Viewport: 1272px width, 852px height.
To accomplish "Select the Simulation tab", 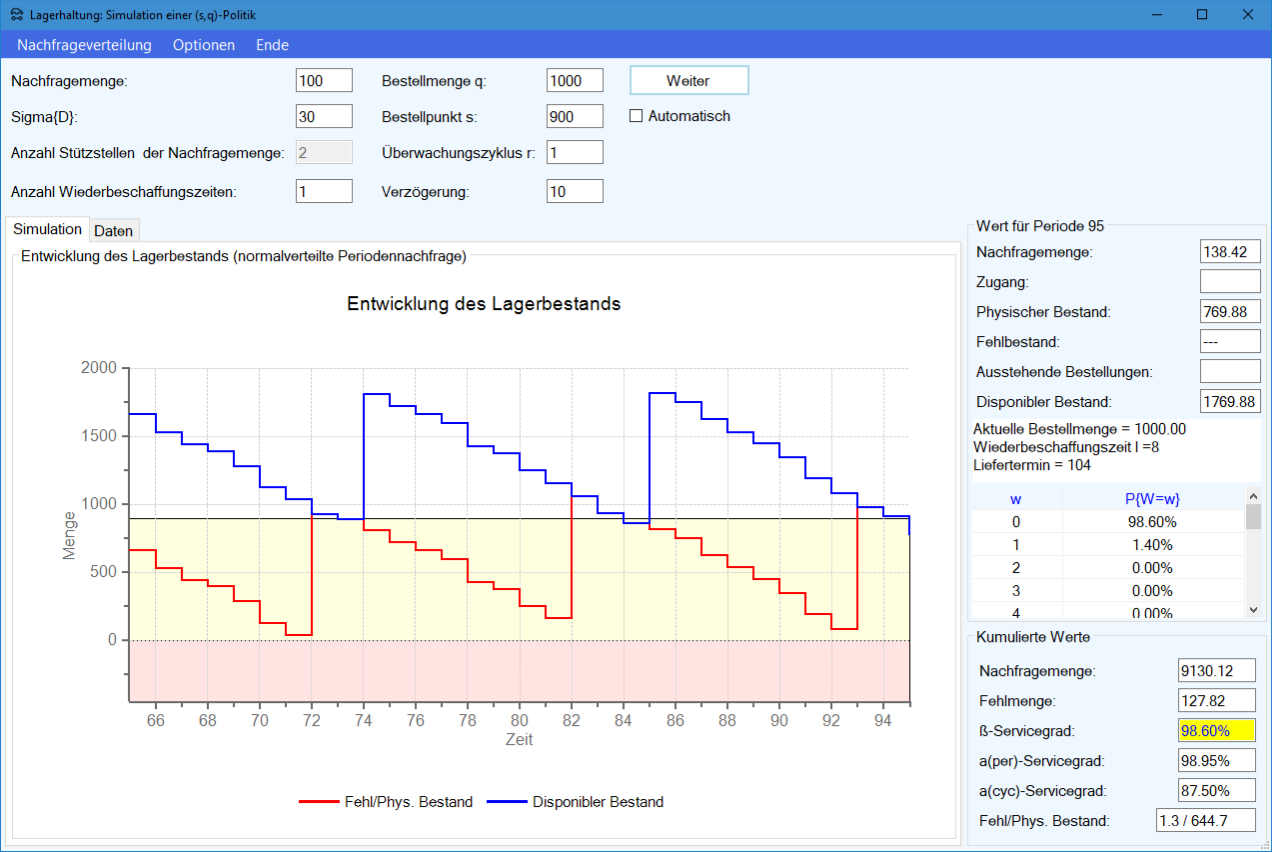I will [x=47, y=230].
